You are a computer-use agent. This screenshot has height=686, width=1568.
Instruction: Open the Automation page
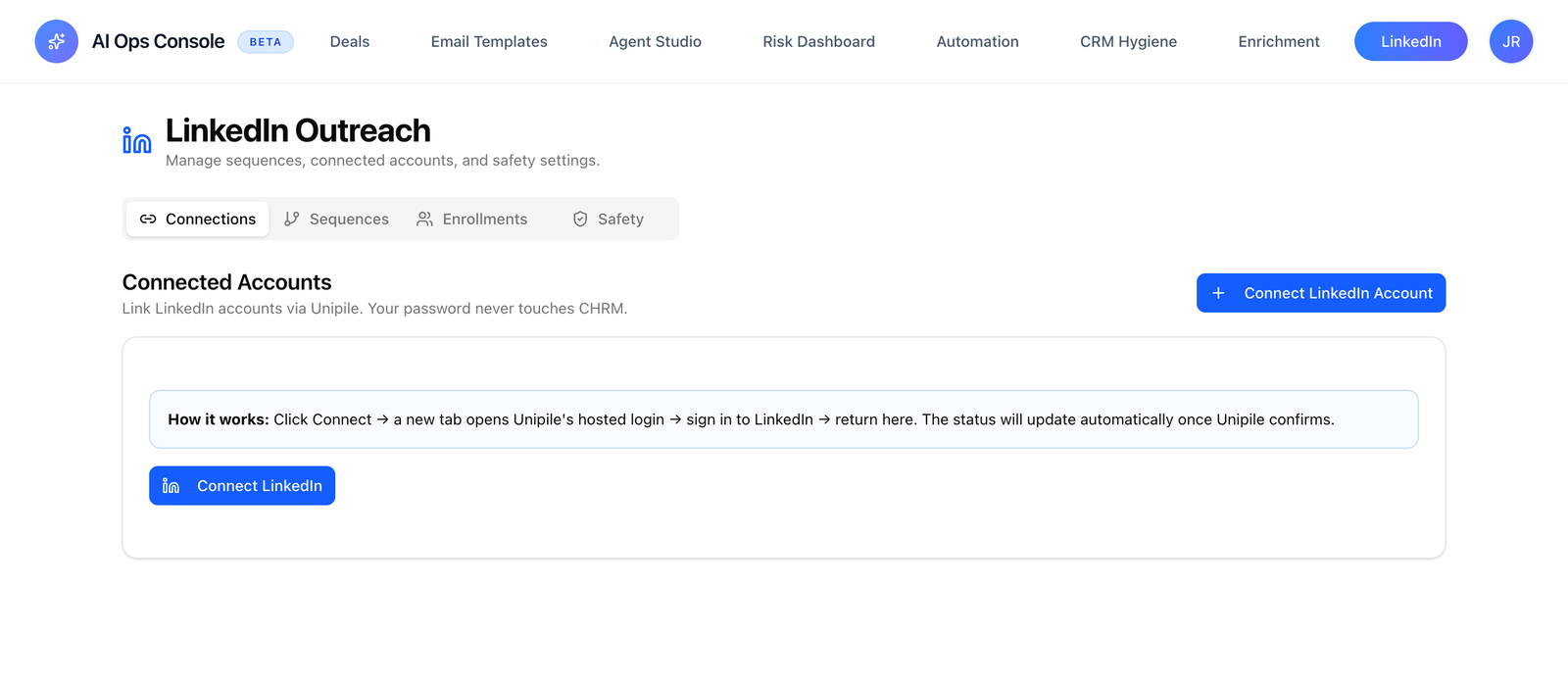click(977, 41)
